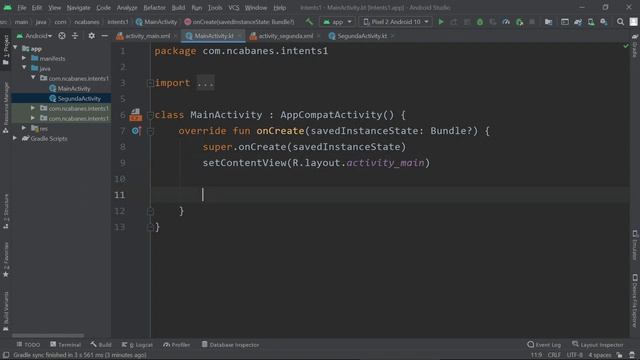
Task: Click the Make Project hammer icon
Action: click(x=309, y=22)
